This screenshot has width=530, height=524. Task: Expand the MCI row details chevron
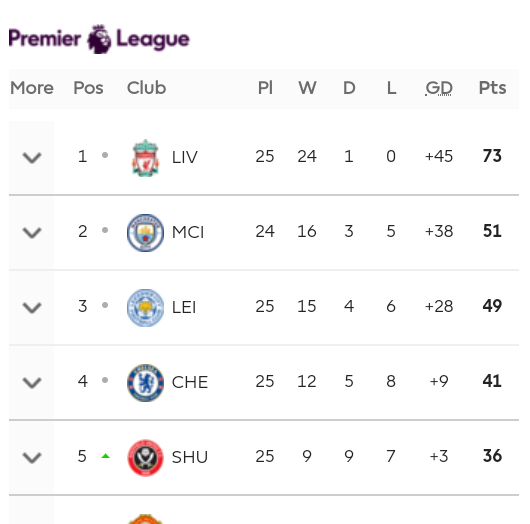32,233
